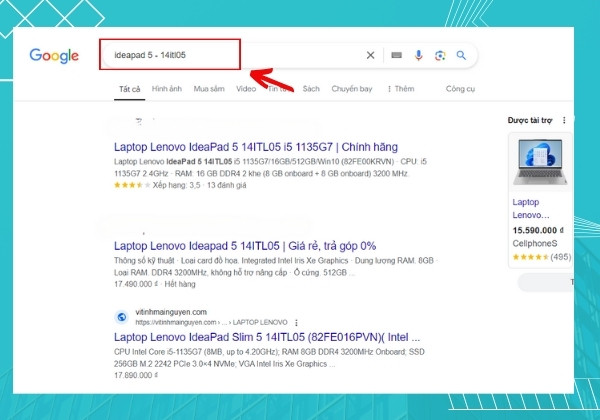Open the three-dot menu beside LAPTOP LENOVO breadcrumb
Screen dimensions: 600x420
tap(296, 323)
